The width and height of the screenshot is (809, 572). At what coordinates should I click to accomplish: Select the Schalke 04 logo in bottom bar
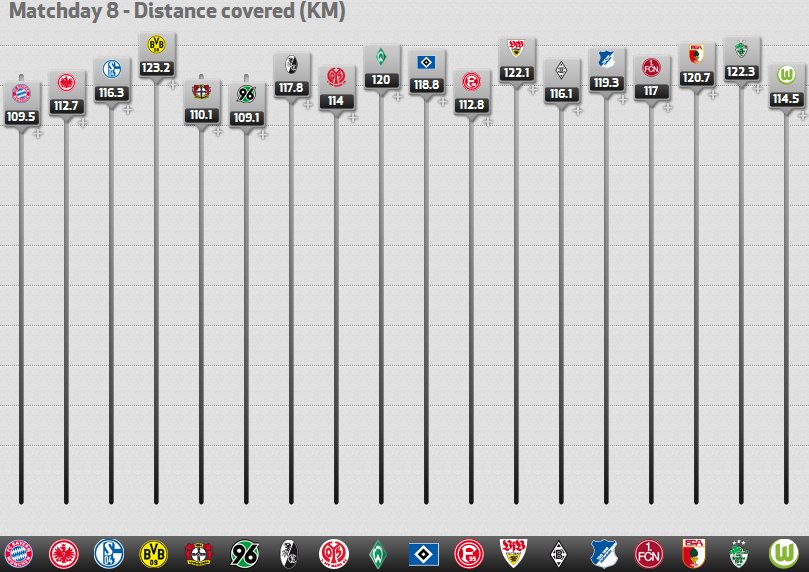[109, 553]
